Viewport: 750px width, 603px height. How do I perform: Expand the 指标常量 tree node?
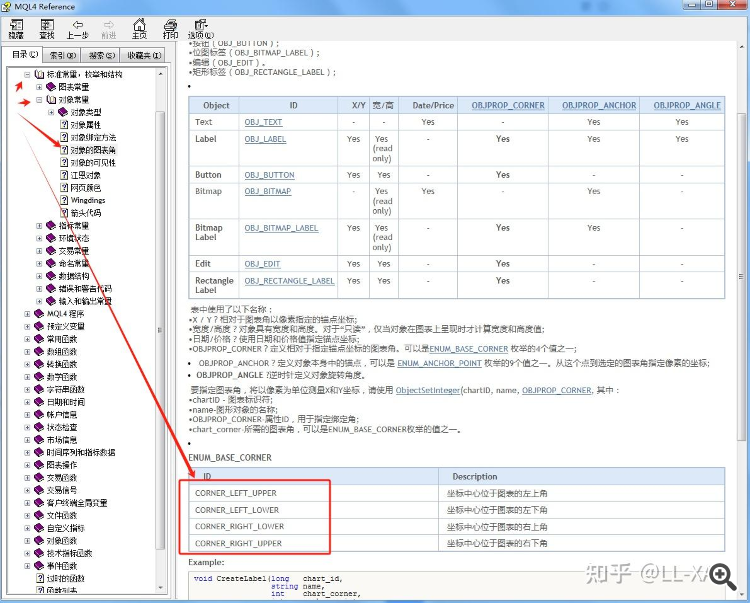[x=39, y=225]
